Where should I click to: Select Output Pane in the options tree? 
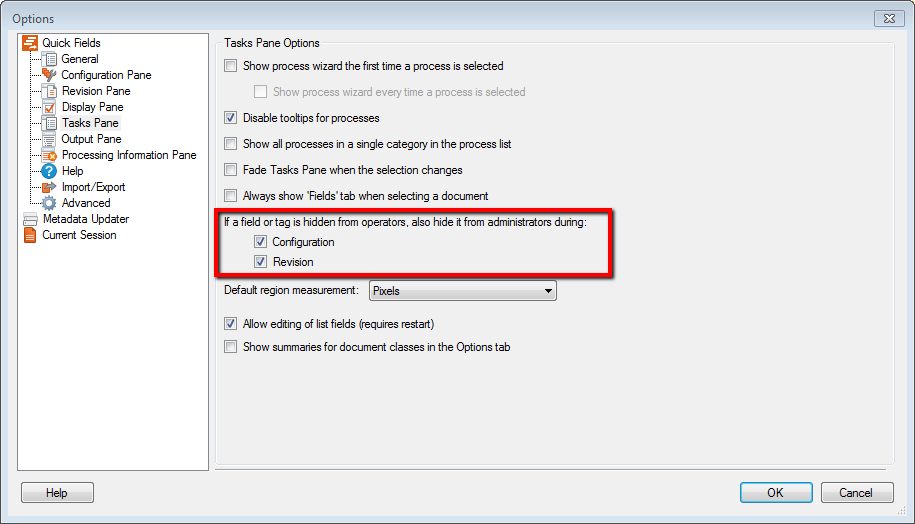92,139
